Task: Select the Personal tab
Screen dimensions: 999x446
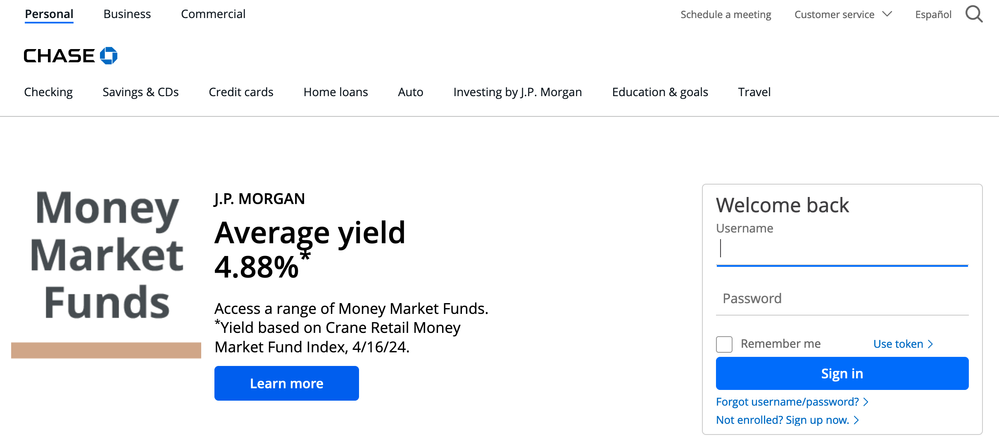Action: (49, 14)
